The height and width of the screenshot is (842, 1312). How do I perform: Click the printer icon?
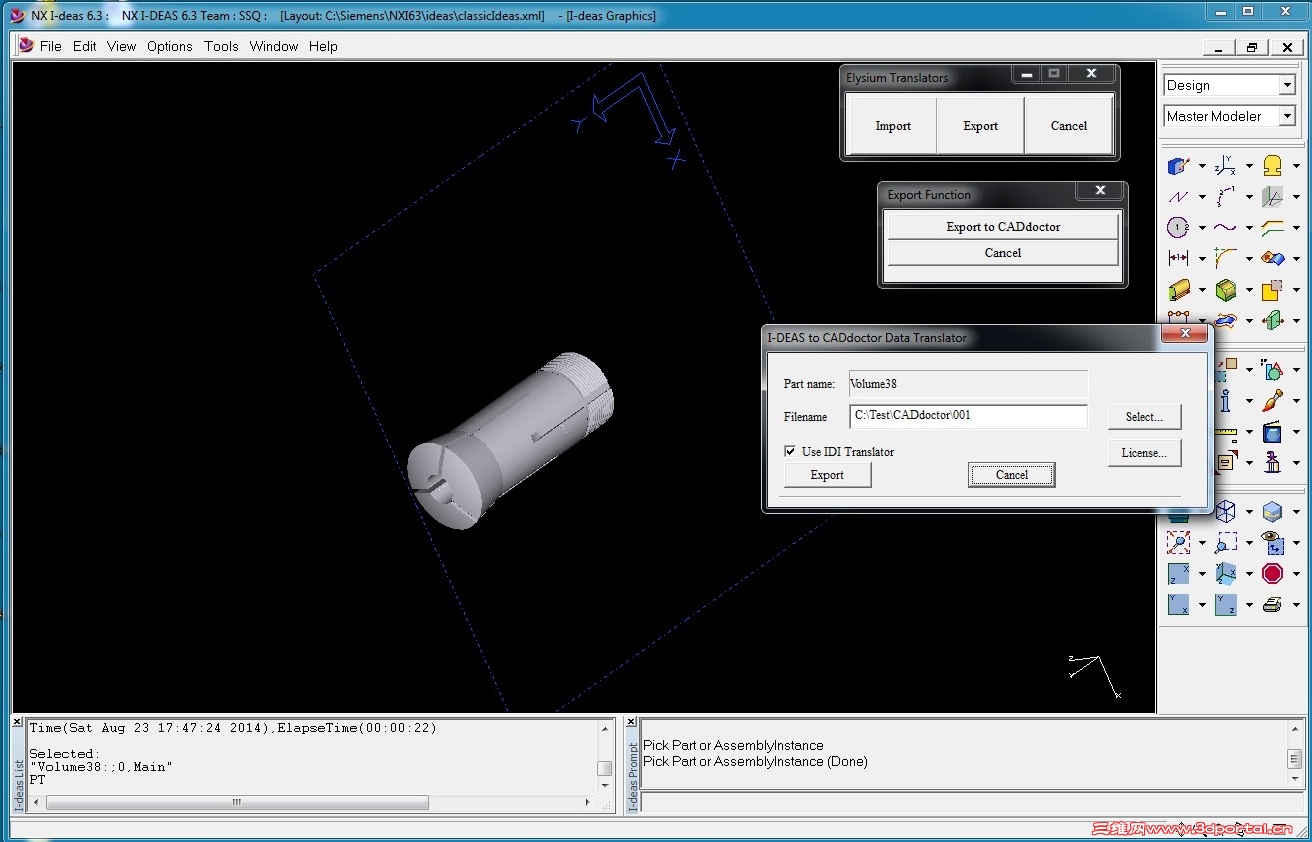point(1272,605)
